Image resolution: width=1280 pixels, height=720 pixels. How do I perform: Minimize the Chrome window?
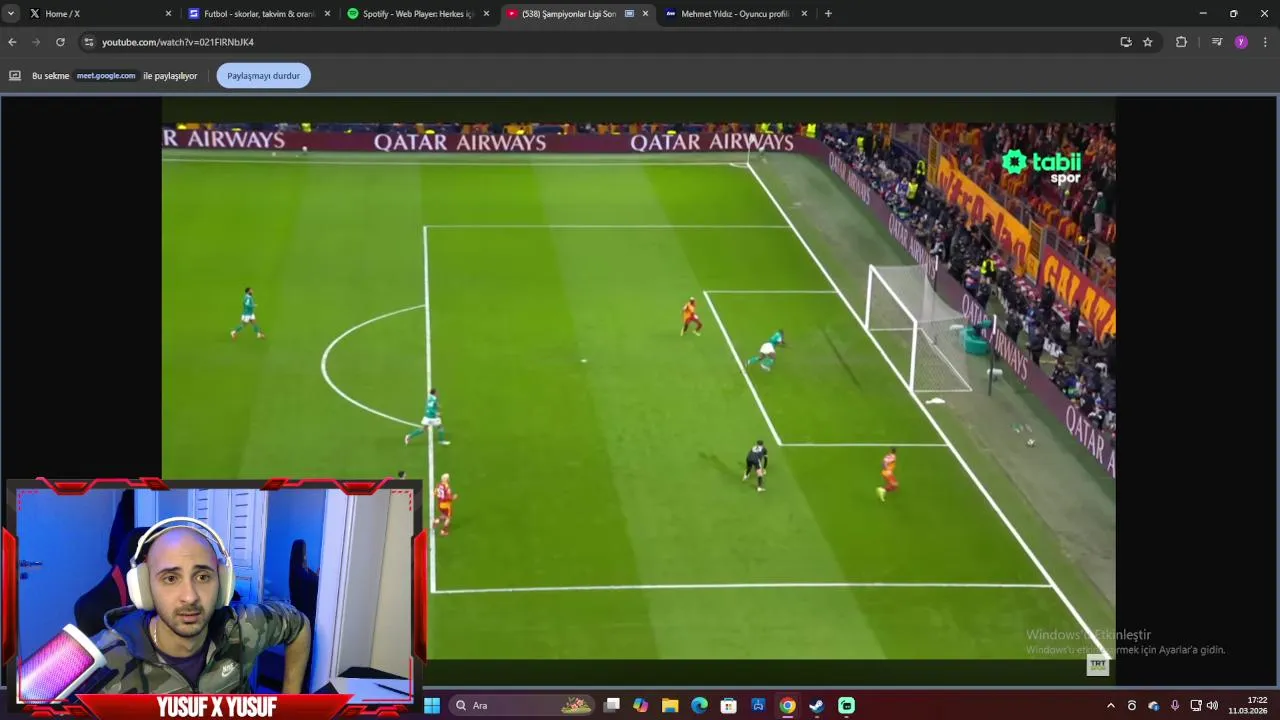1202,14
